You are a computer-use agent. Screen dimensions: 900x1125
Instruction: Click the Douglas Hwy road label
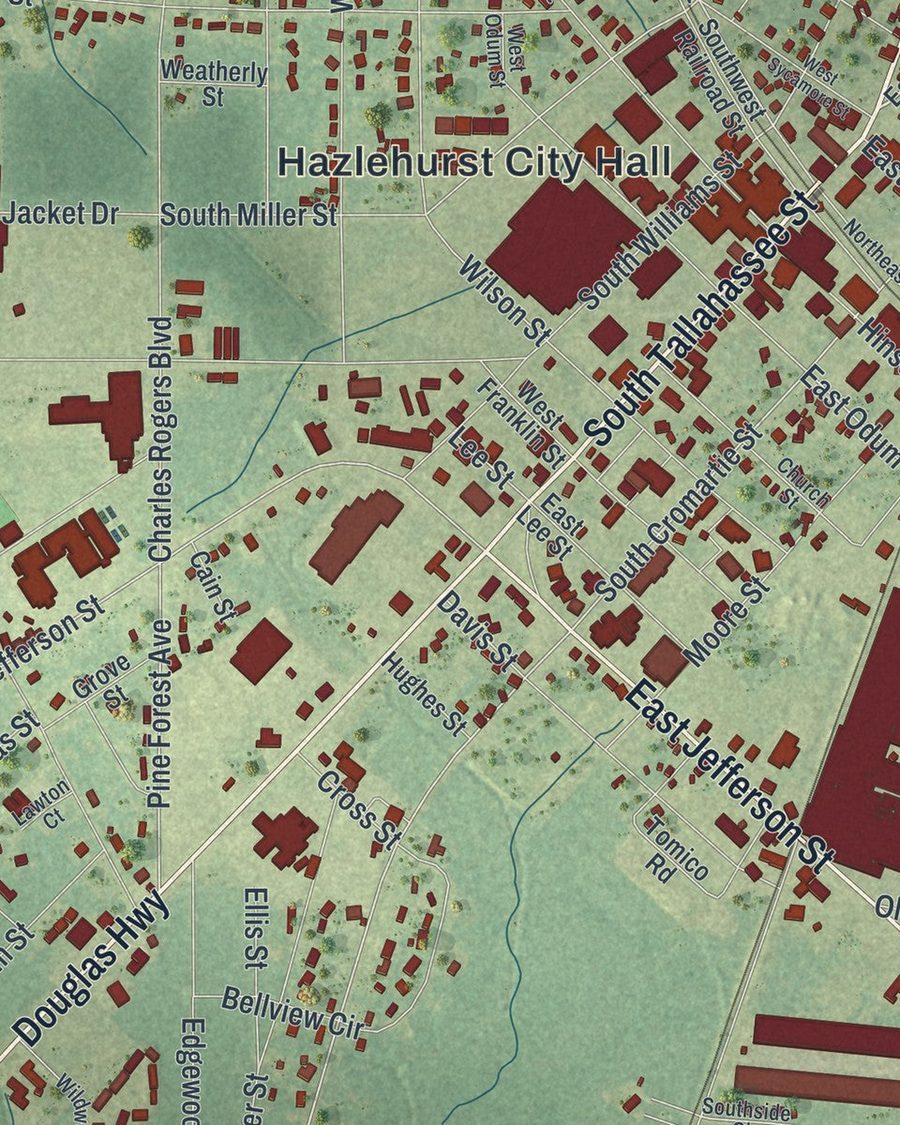coord(91,967)
